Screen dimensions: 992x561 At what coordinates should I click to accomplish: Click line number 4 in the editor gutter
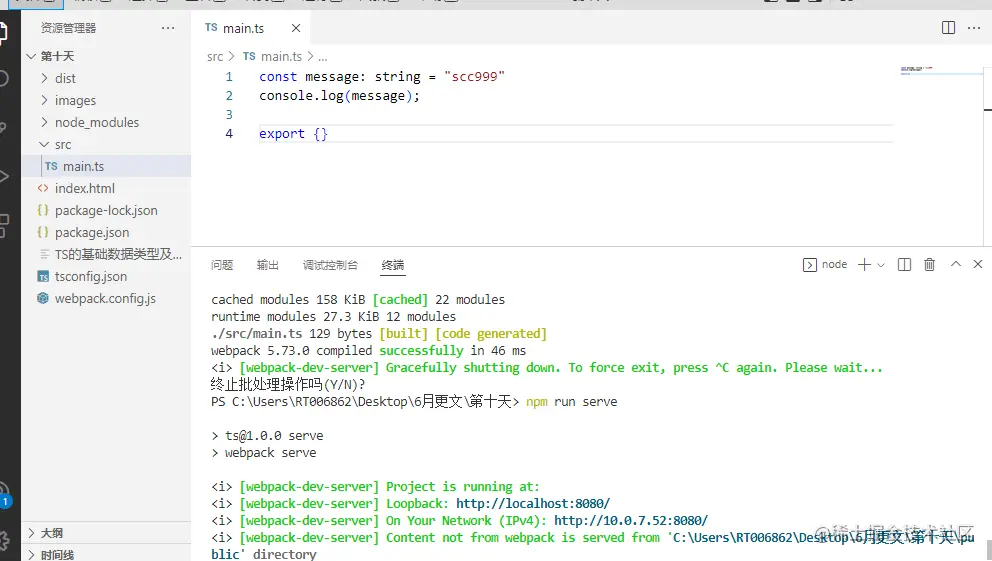point(229,133)
